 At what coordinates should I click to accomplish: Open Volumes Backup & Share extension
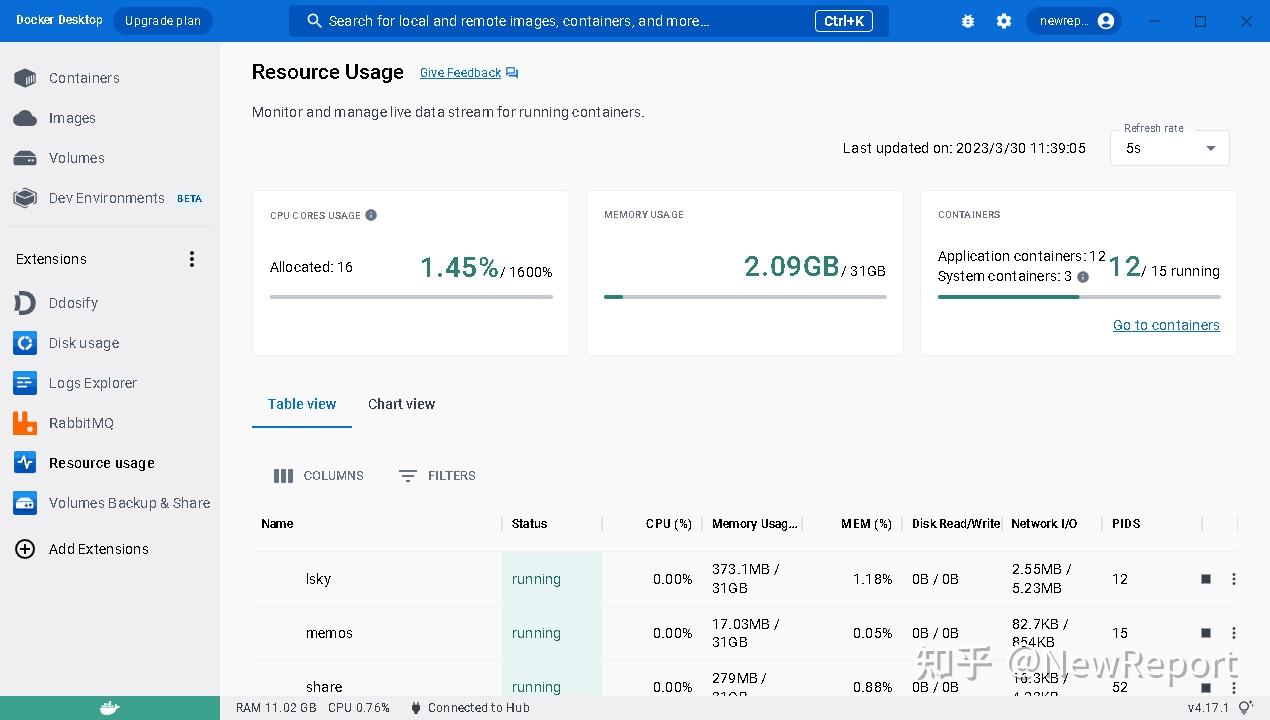[129, 503]
